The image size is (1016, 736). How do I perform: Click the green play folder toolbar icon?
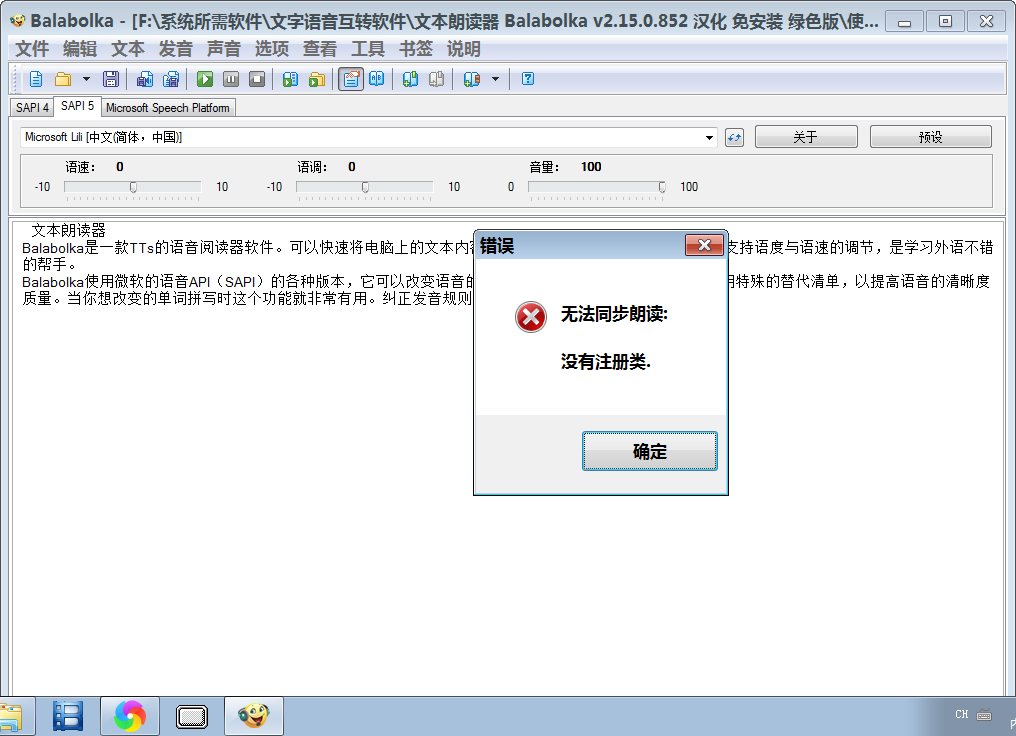click(x=317, y=79)
